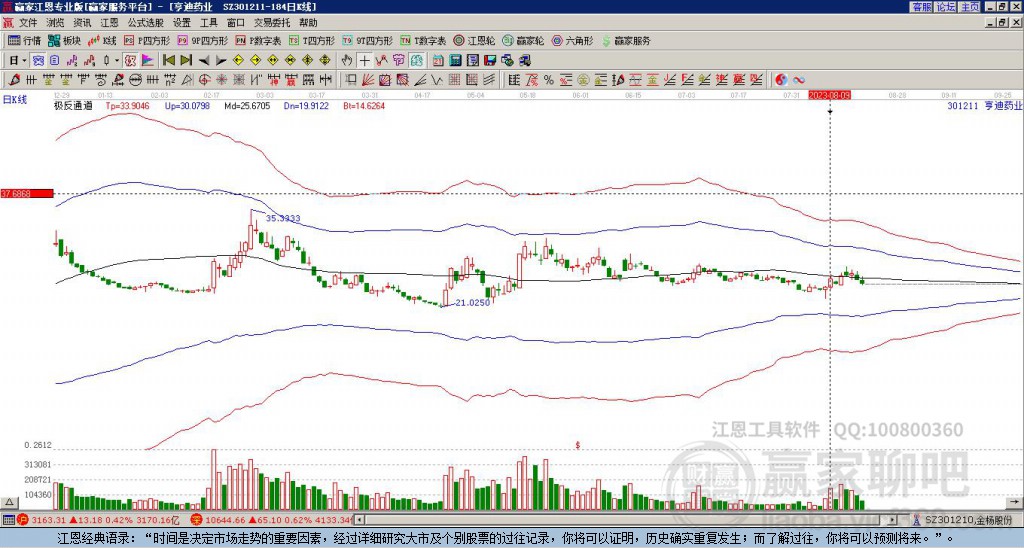1024x548 pixels.
Task: Click the 21.0250 low price label
Action: tap(472, 302)
